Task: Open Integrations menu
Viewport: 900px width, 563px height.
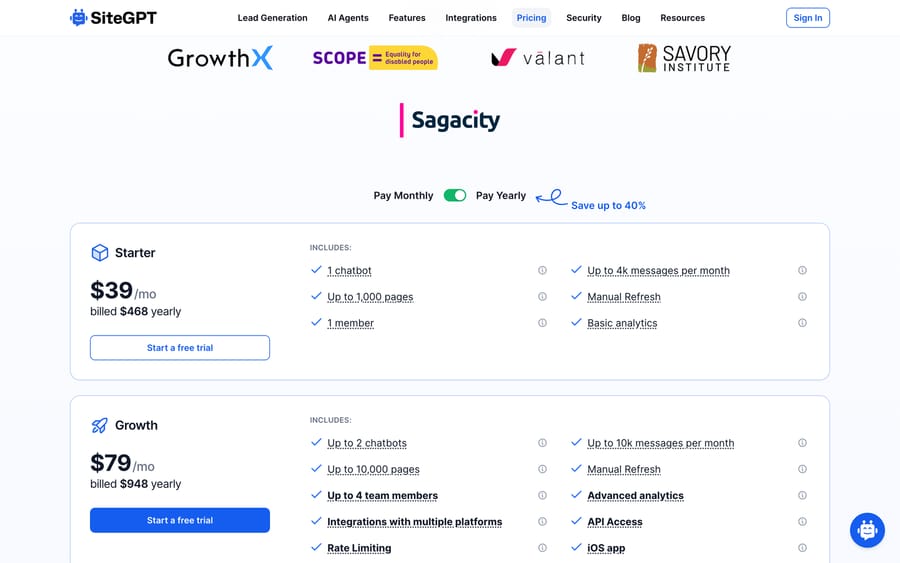Action: 471,18
